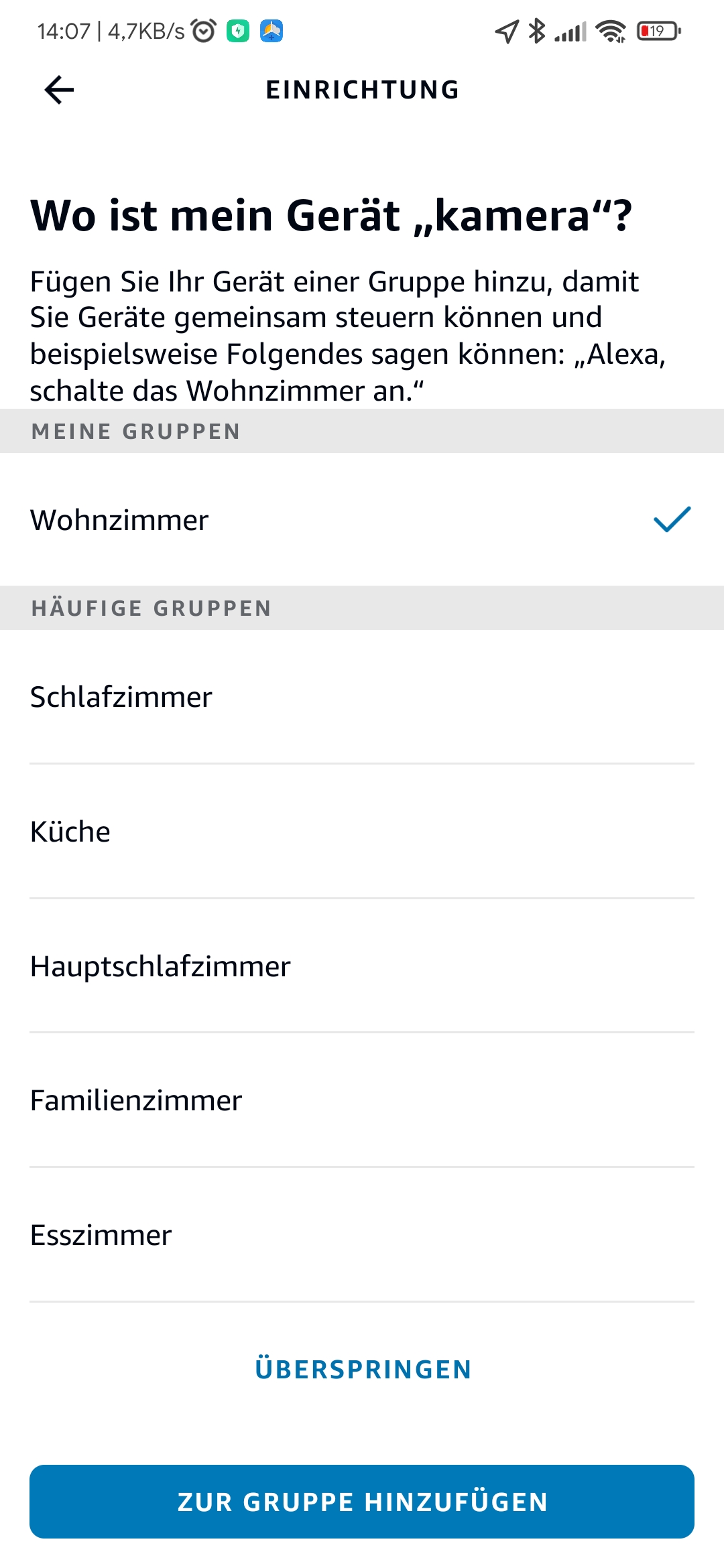
Task: Tap the battery indicator icon
Action: click(x=658, y=31)
